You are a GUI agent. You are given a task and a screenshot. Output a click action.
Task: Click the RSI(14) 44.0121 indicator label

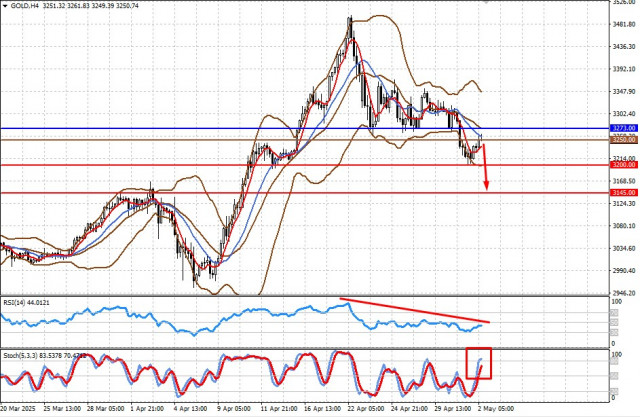[x=27, y=303]
